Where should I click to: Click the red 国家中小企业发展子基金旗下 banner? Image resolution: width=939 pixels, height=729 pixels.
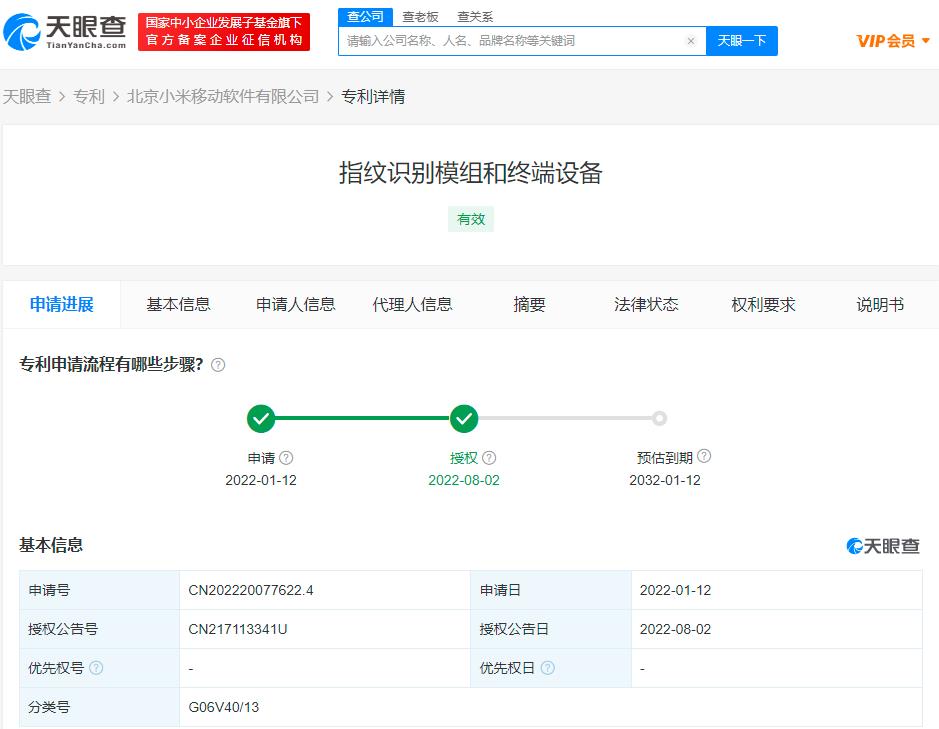coord(224,32)
